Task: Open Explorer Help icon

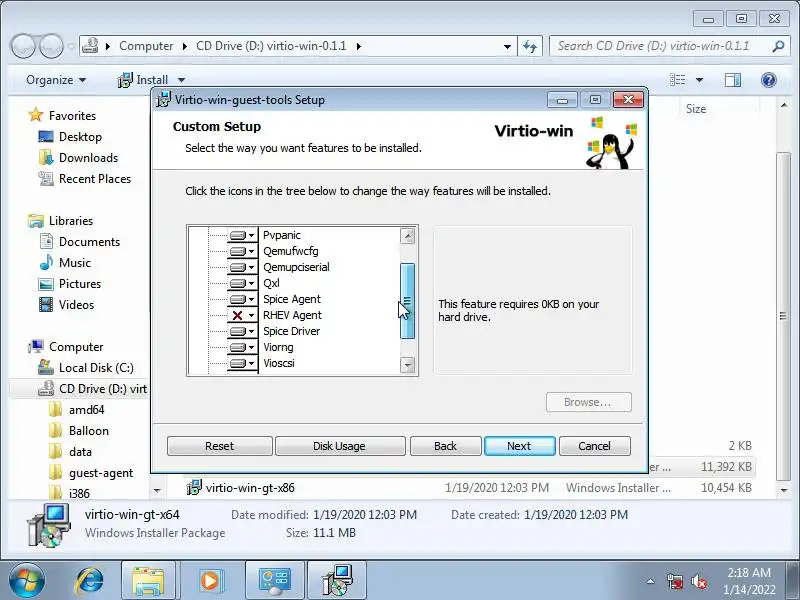Action: pos(769,80)
